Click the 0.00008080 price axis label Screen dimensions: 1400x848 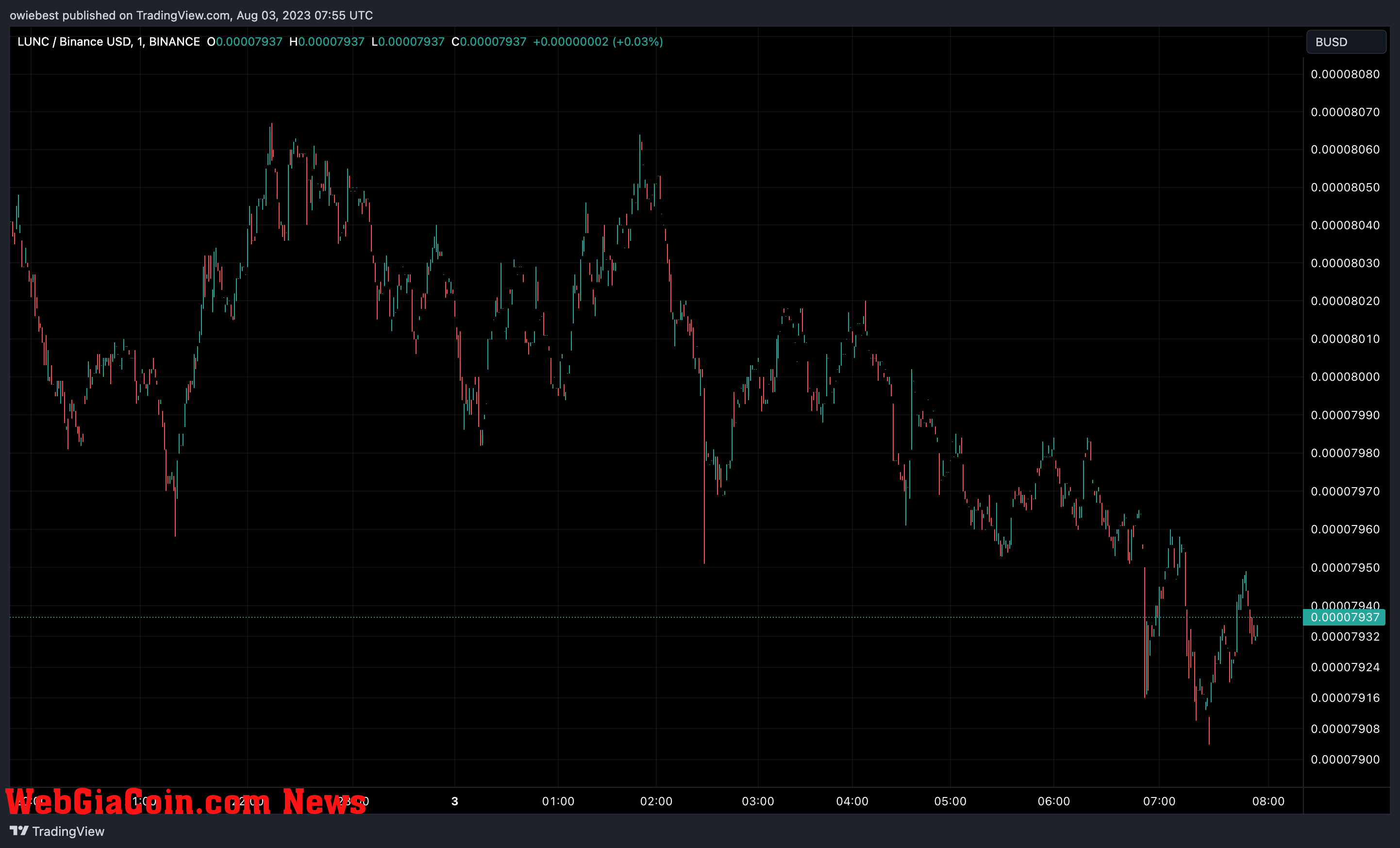pyautogui.click(x=1345, y=74)
